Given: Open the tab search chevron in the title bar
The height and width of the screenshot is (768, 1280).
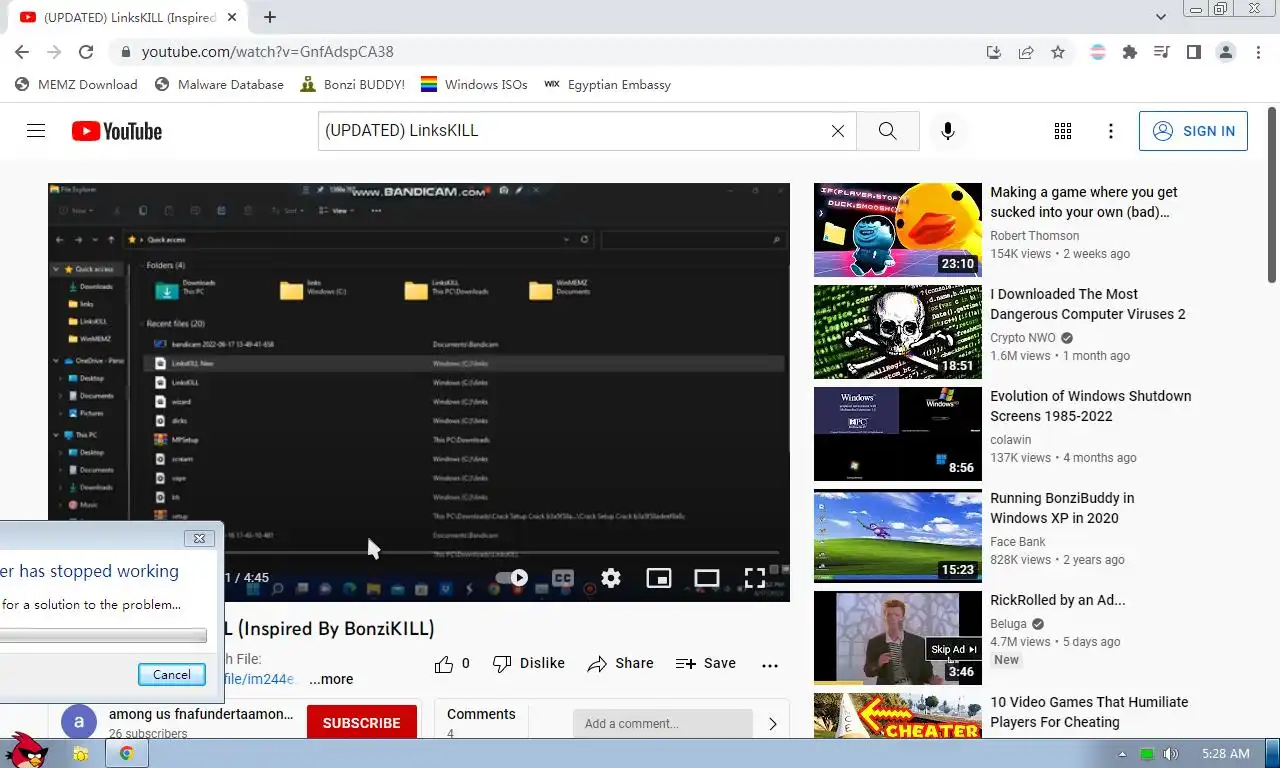Looking at the screenshot, I should pos(1161,17).
